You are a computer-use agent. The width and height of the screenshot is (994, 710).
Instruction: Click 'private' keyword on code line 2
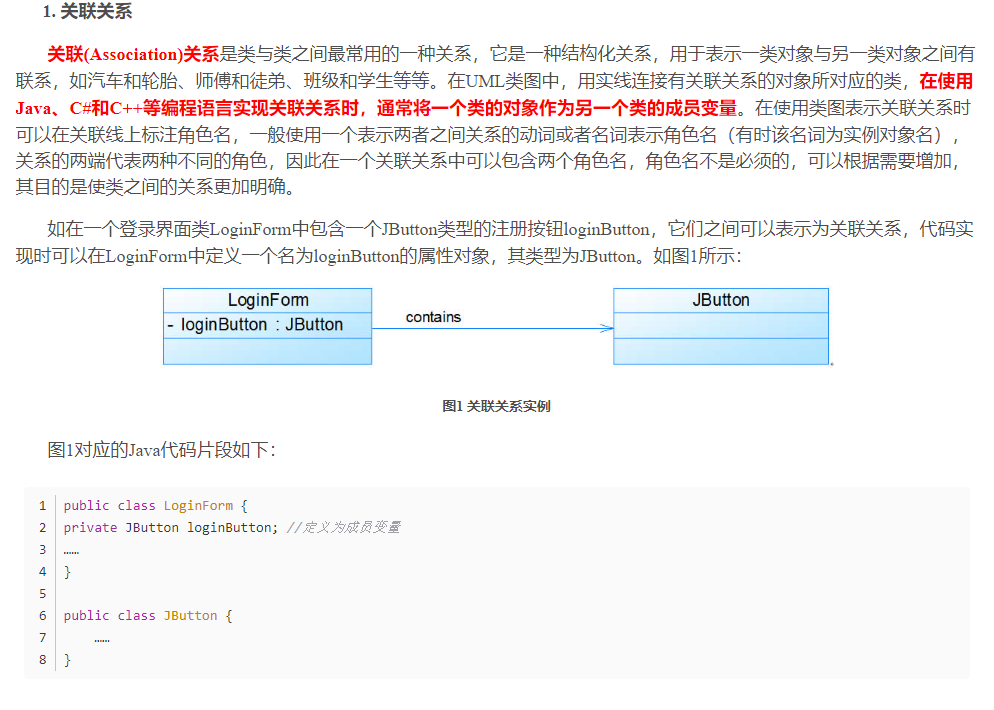tap(90, 527)
